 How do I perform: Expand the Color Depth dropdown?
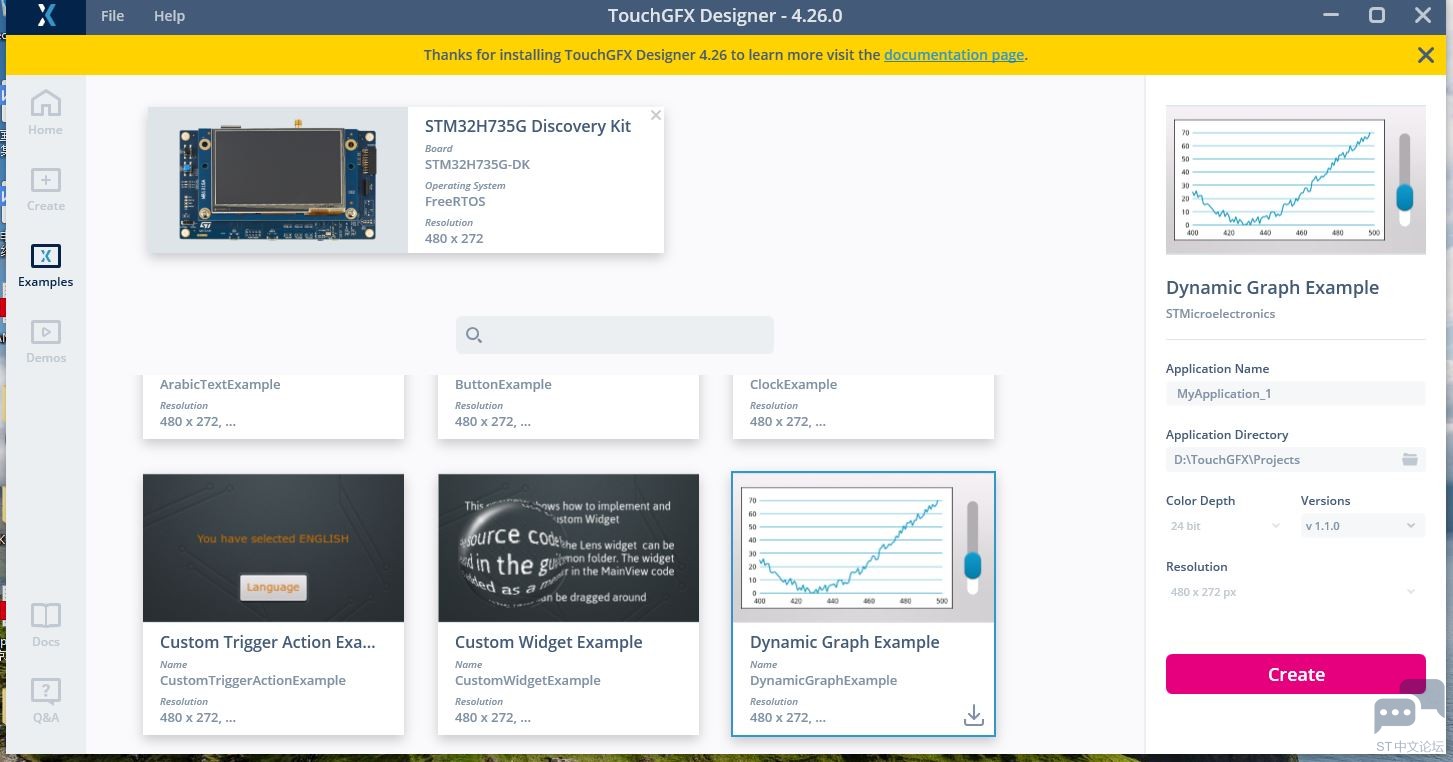click(x=1225, y=526)
